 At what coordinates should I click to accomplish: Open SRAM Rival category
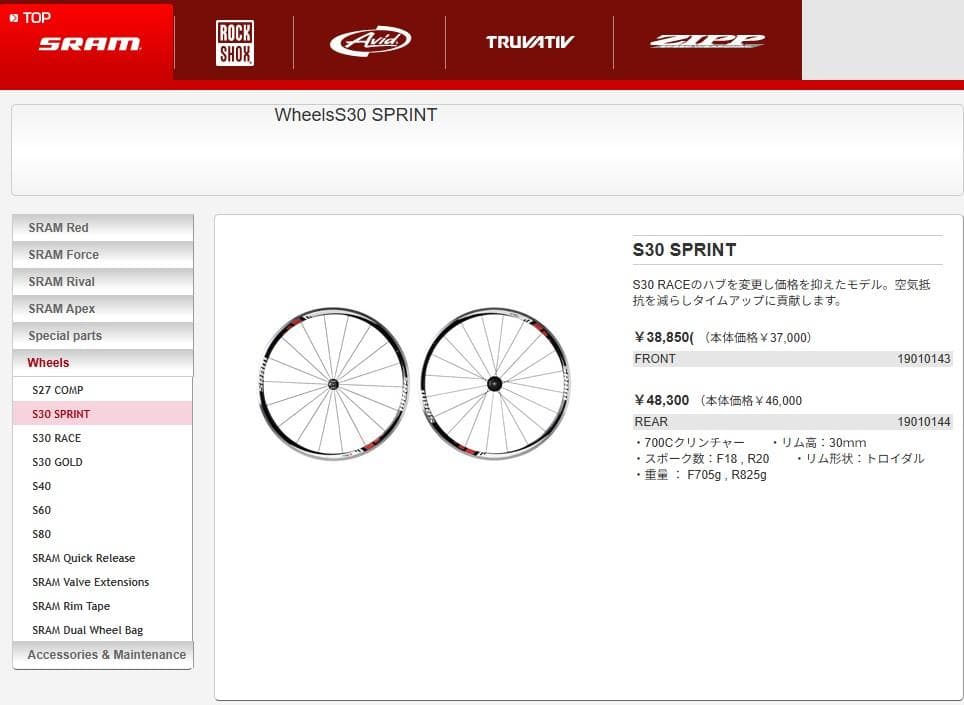click(103, 282)
